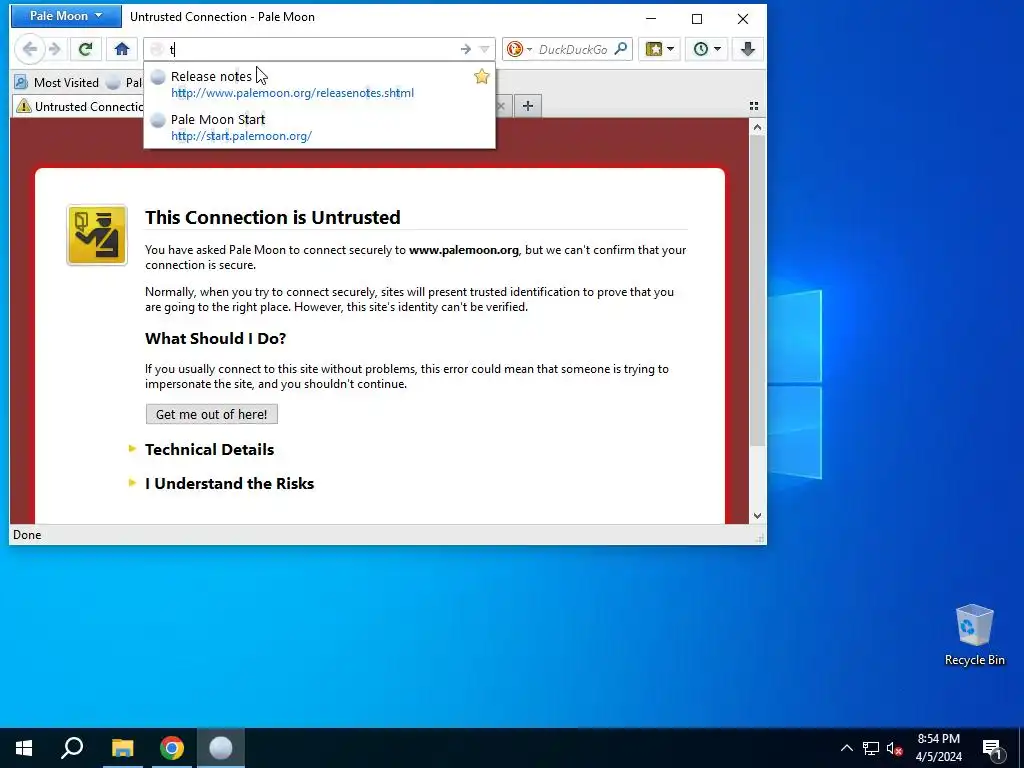Viewport: 1024px width, 768px height.
Task: Click the address bar Go arrow
Action: click(466, 49)
